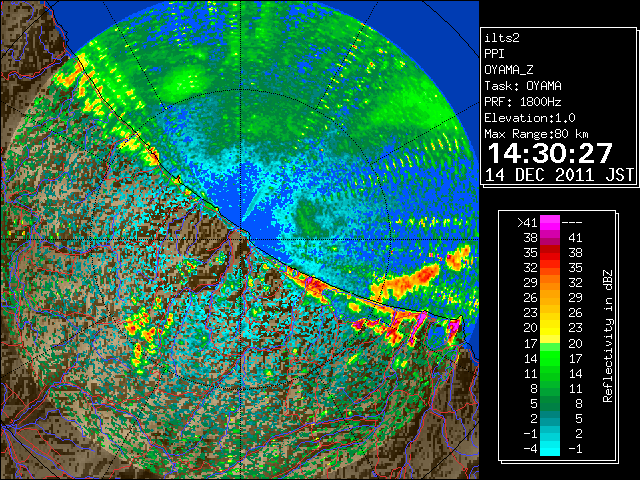640x480 pixels.
Task: Click the '>41' legend label
Action: 527,223
